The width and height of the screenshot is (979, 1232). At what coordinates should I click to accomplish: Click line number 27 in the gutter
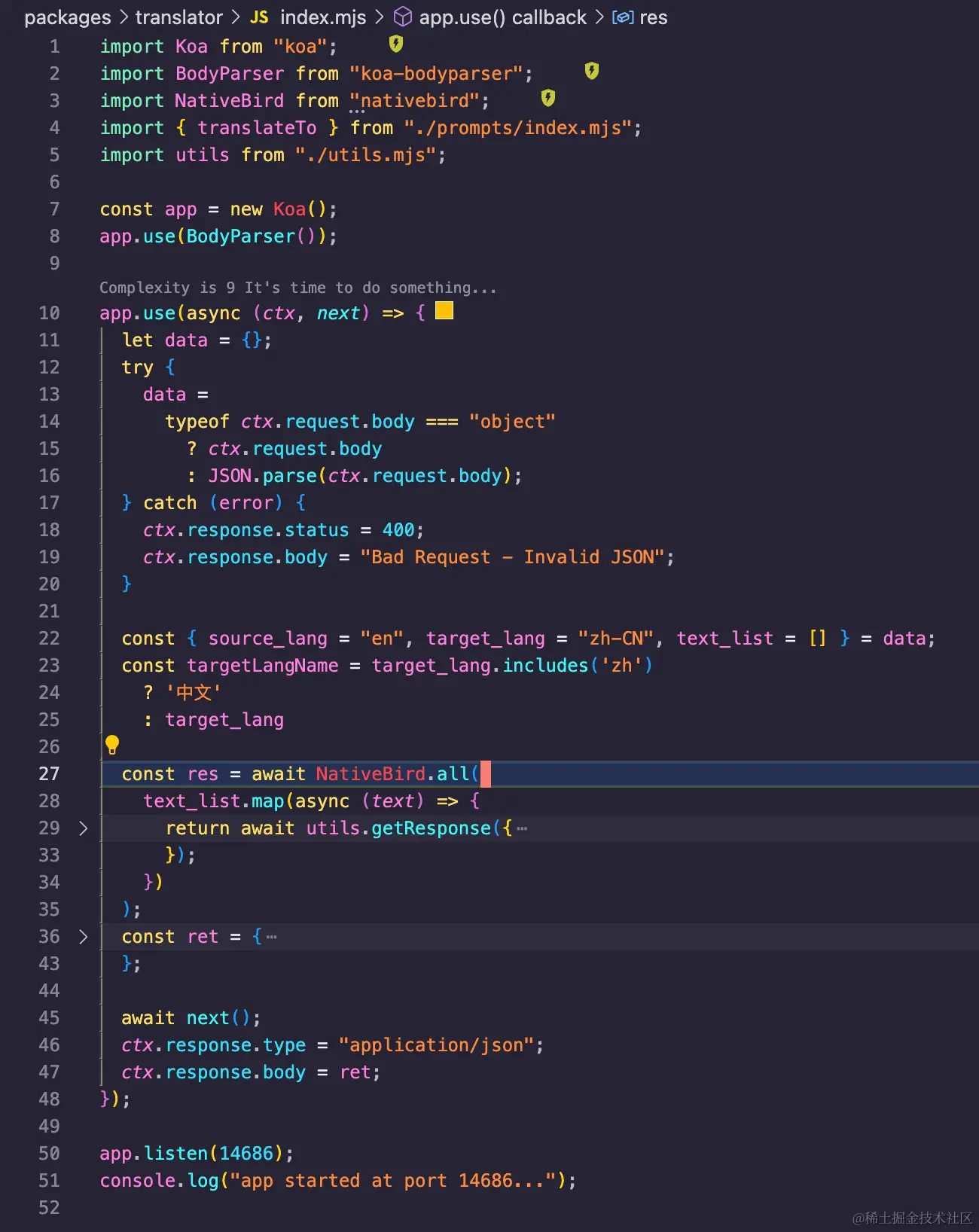point(49,774)
